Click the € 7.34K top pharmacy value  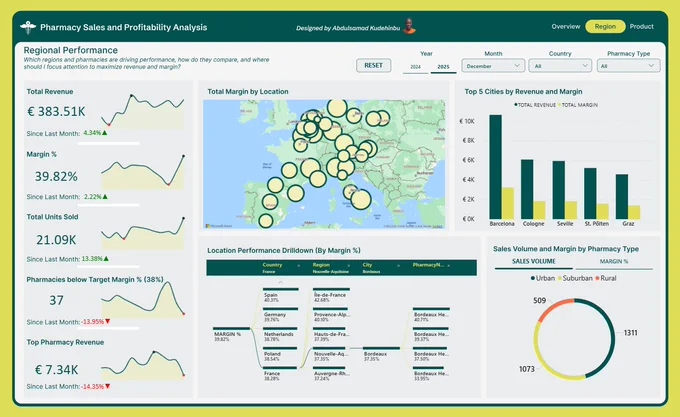[x=56, y=370]
